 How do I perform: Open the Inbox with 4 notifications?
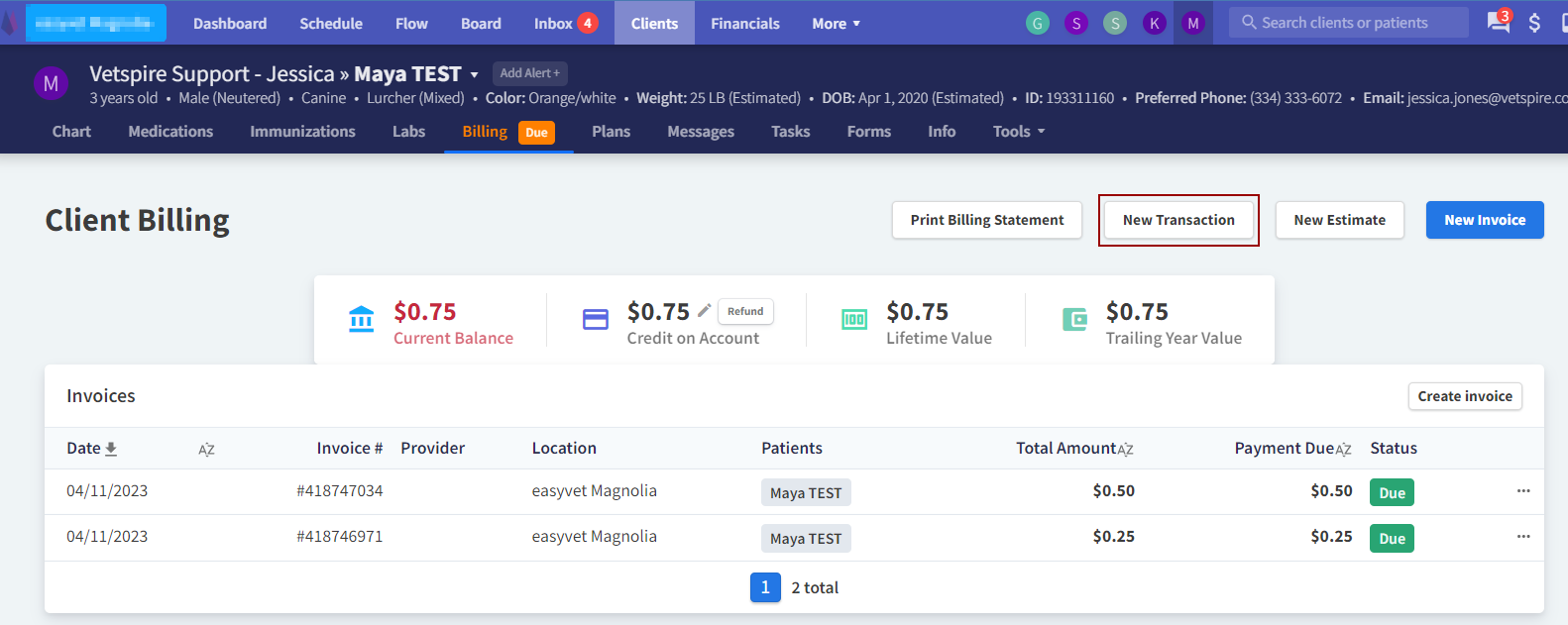pos(565,23)
